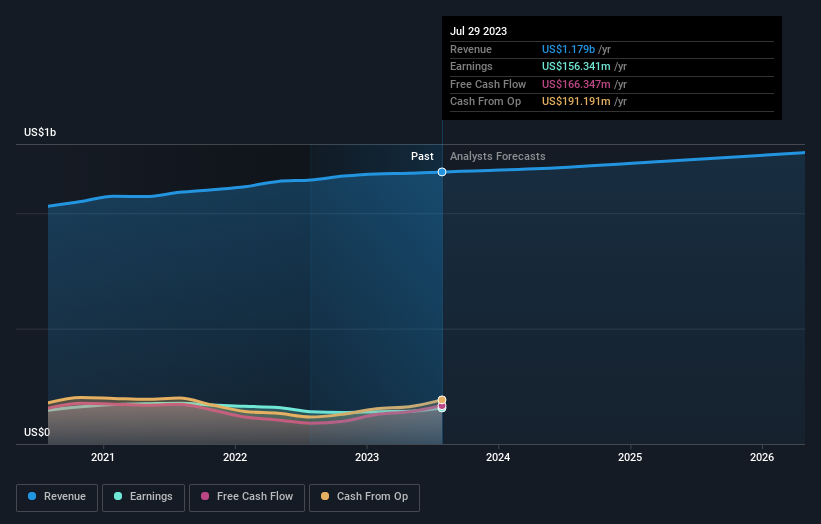Image resolution: width=821 pixels, height=524 pixels.
Task: Click the 2023 x-axis label
Action: (367, 457)
